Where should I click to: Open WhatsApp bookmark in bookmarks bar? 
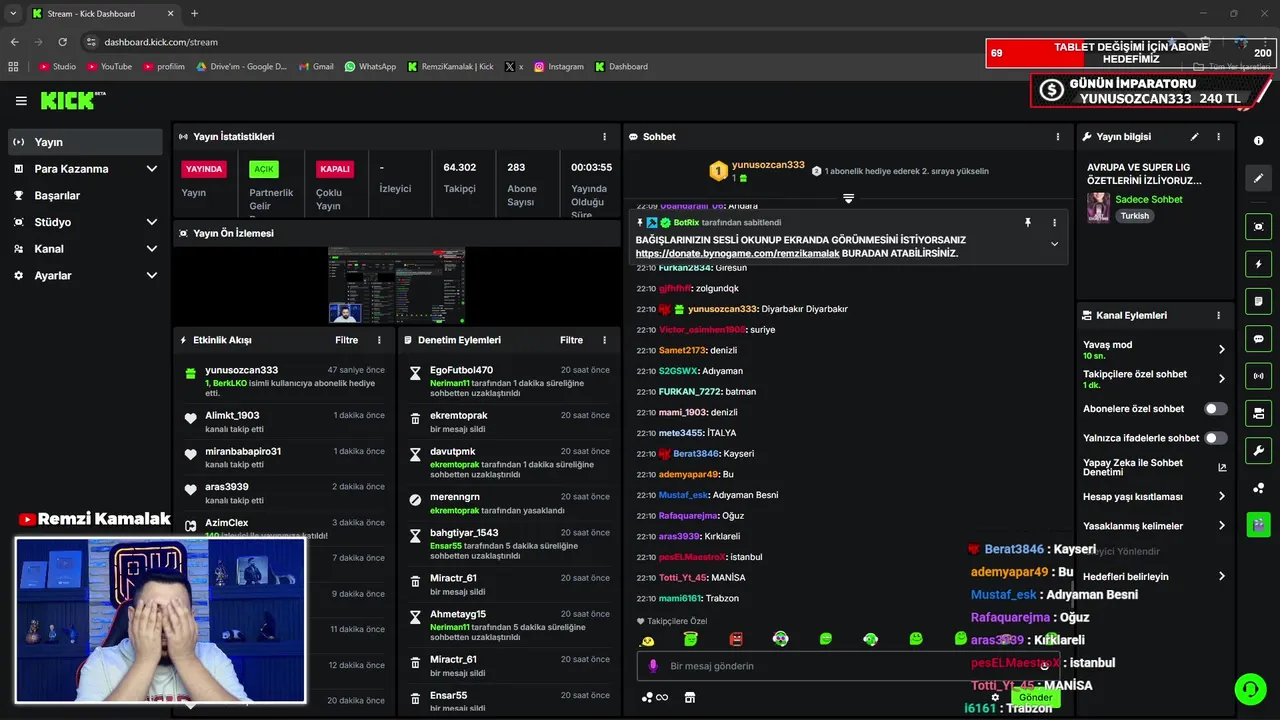(x=370, y=67)
